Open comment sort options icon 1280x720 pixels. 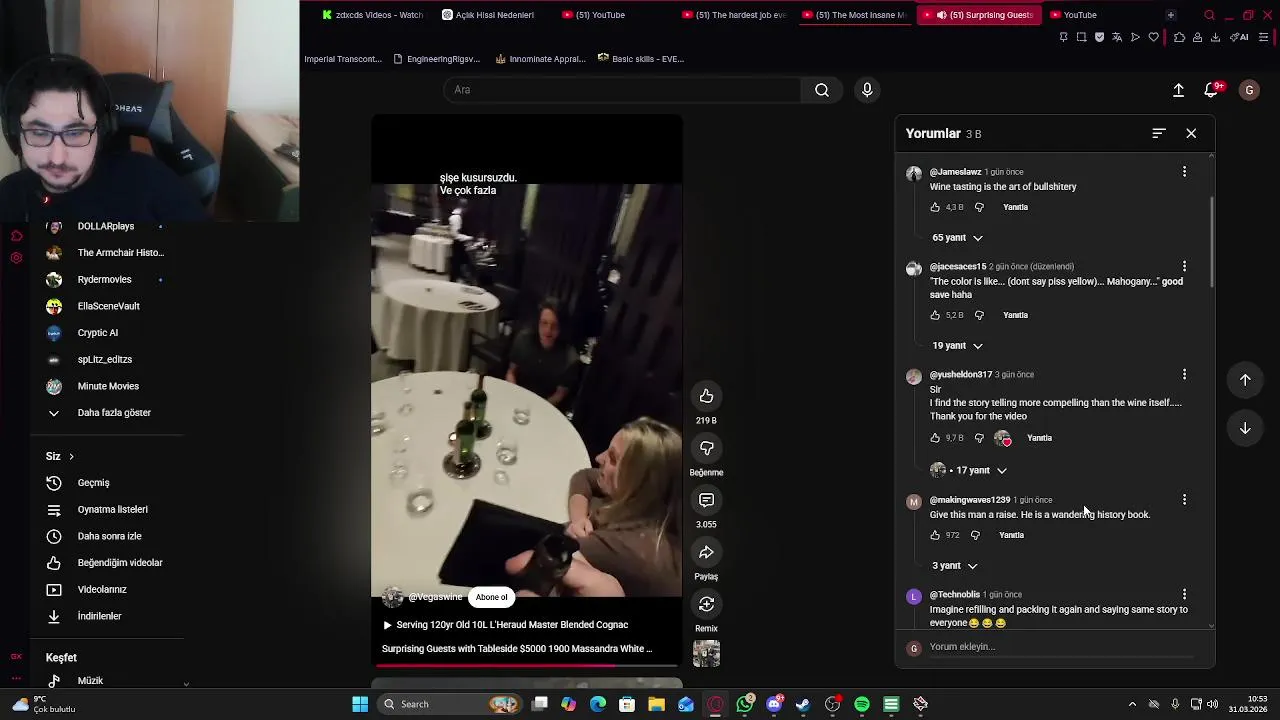(x=1159, y=133)
